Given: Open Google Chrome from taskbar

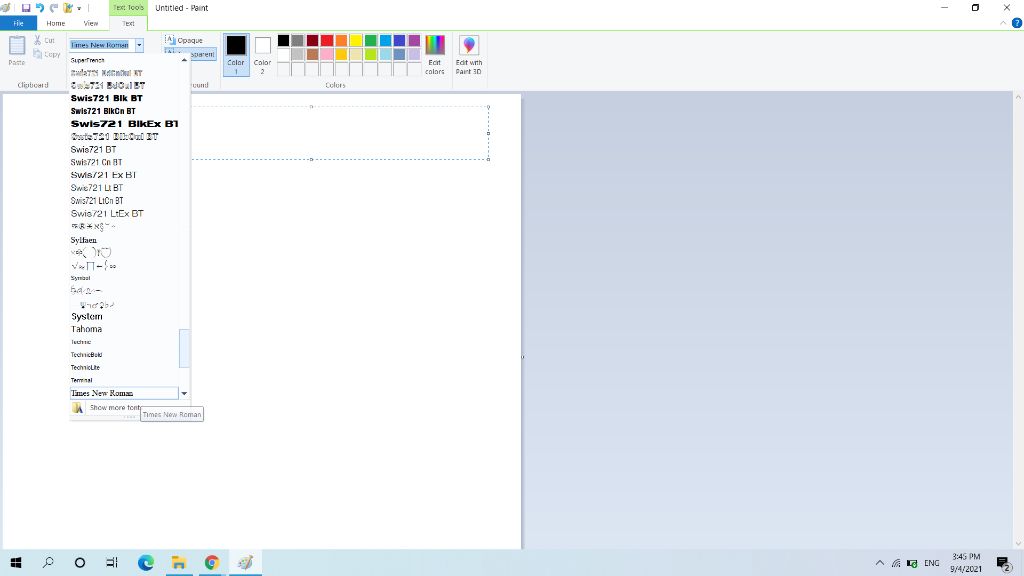Looking at the screenshot, I should tap(212, 562).
